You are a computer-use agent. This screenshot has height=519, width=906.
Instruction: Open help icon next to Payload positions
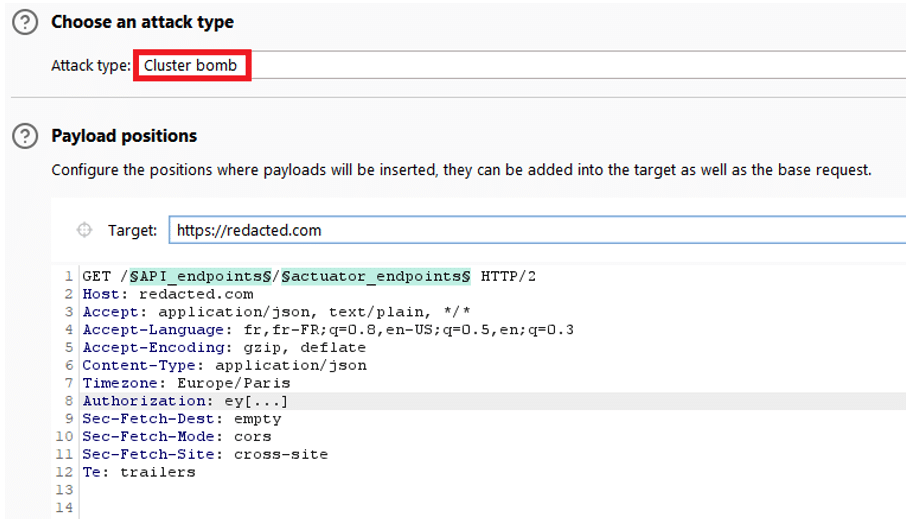[25, 136]
